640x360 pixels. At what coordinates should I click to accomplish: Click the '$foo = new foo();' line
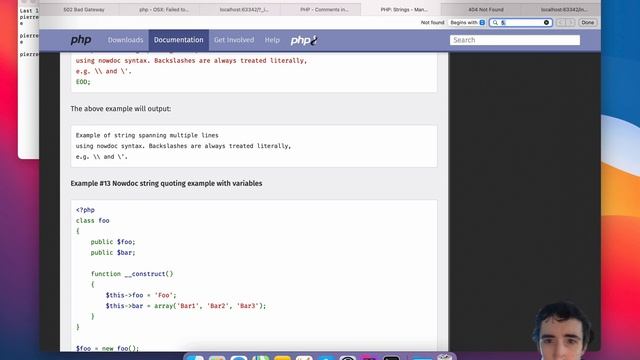click(x=107, y=348)
